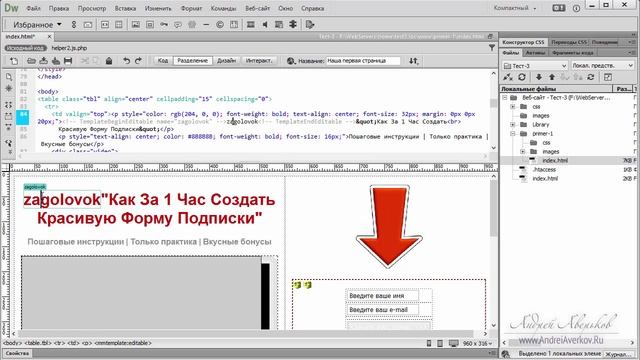Screen dimensions: 640x360
Task: Click connect to server icon in Files panel
Action: pyautogui.click(x=508, y=77)
